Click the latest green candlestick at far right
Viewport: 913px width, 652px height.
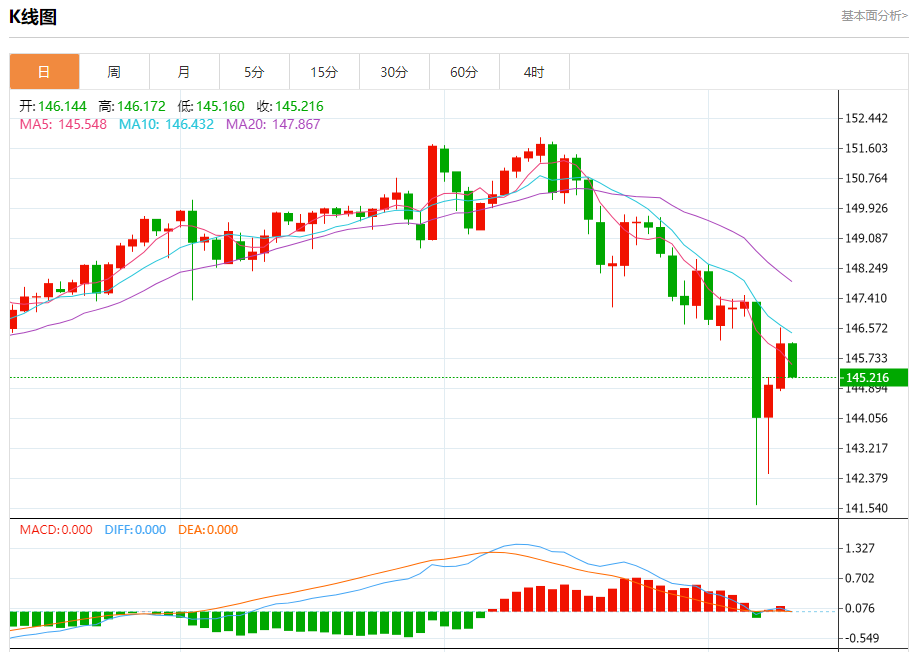pos(792,360)
